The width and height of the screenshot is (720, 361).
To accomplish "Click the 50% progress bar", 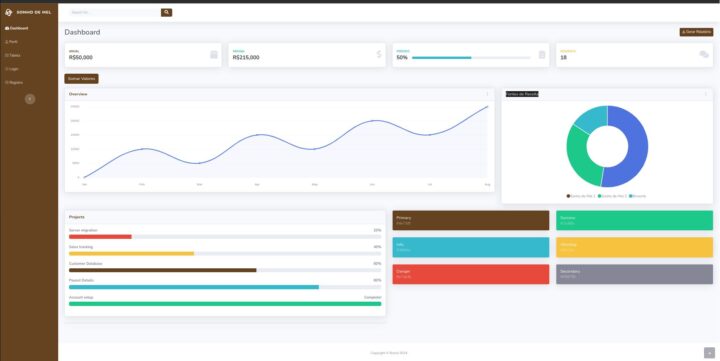I will click(x=471, y=57).
